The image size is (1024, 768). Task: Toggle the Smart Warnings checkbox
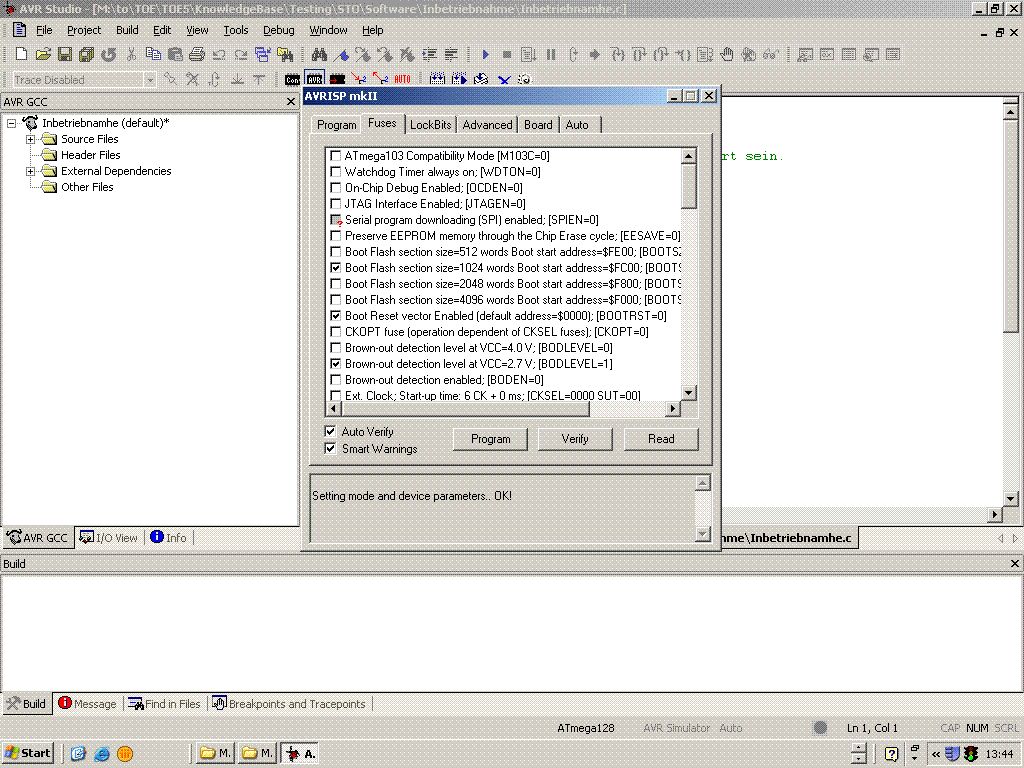330,449
